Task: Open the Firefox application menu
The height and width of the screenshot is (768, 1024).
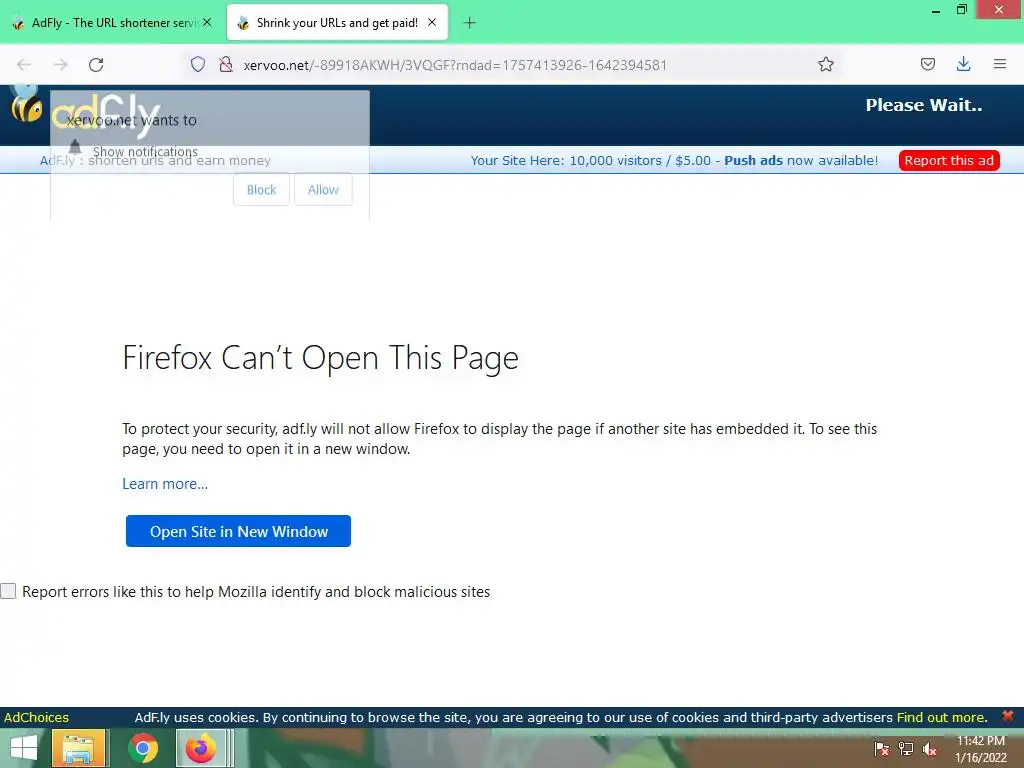Action: [999, 64]
